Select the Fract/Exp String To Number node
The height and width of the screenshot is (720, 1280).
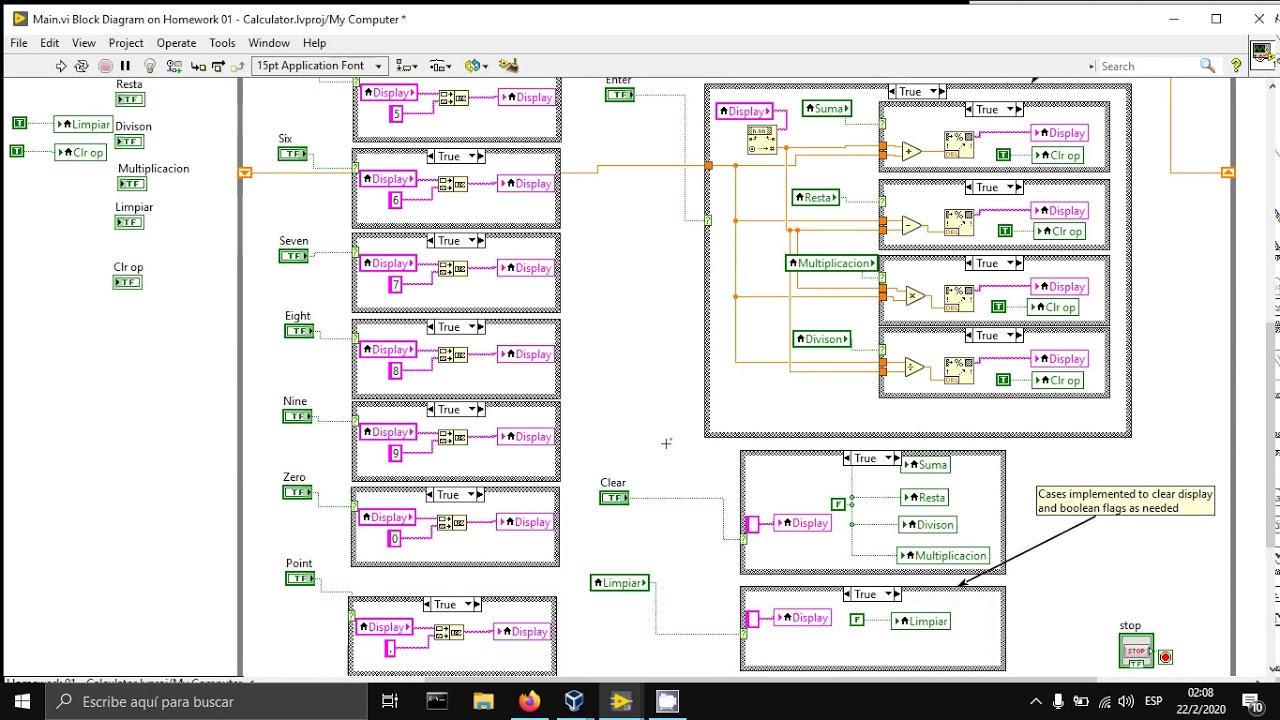click(x=762, y=139)
